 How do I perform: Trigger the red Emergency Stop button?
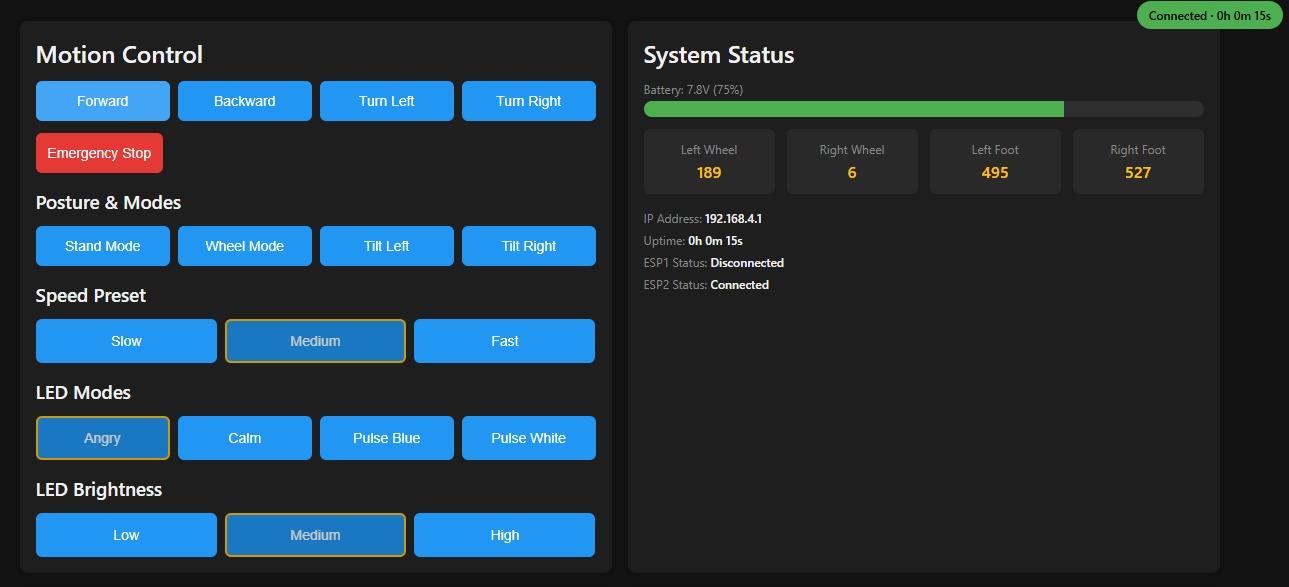click(99, 153)
